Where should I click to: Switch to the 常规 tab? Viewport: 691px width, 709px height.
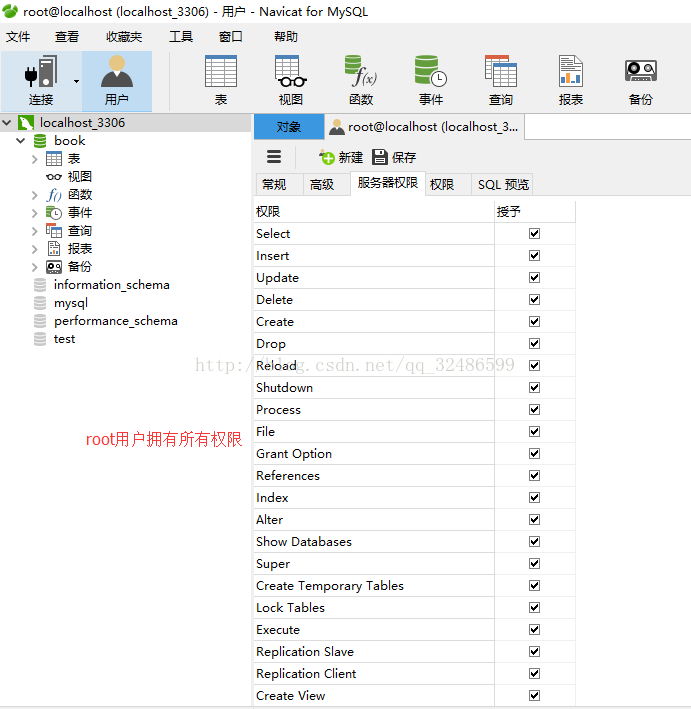pyautogui.click(x=279, y=184)
